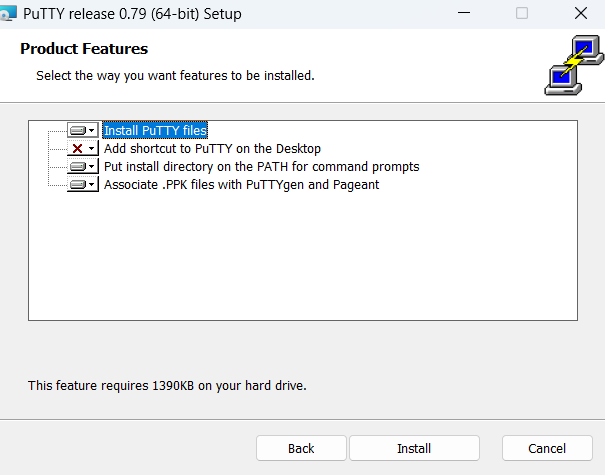Click the drive icon beside Associate .PPK files
The width and height of the screenshot is (605, 475).
78,185
